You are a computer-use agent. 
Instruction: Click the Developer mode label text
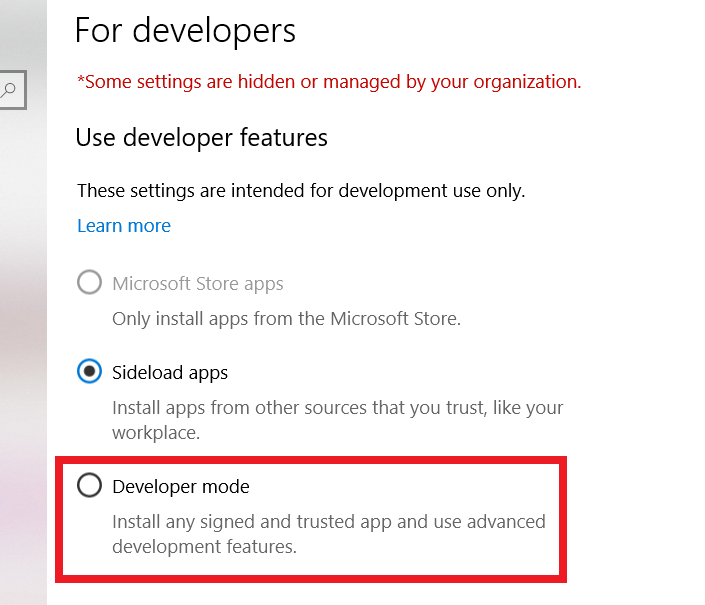(x=181, y=487)
